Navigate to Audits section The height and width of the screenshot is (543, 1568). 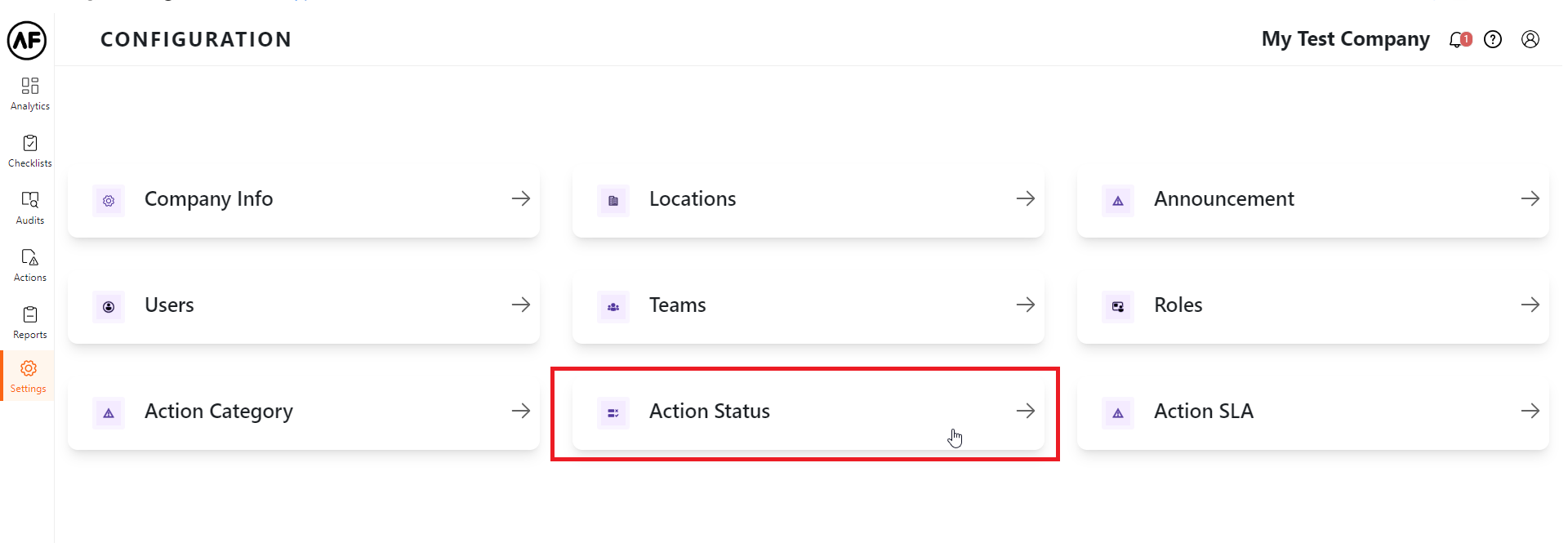tap(29, 208)
